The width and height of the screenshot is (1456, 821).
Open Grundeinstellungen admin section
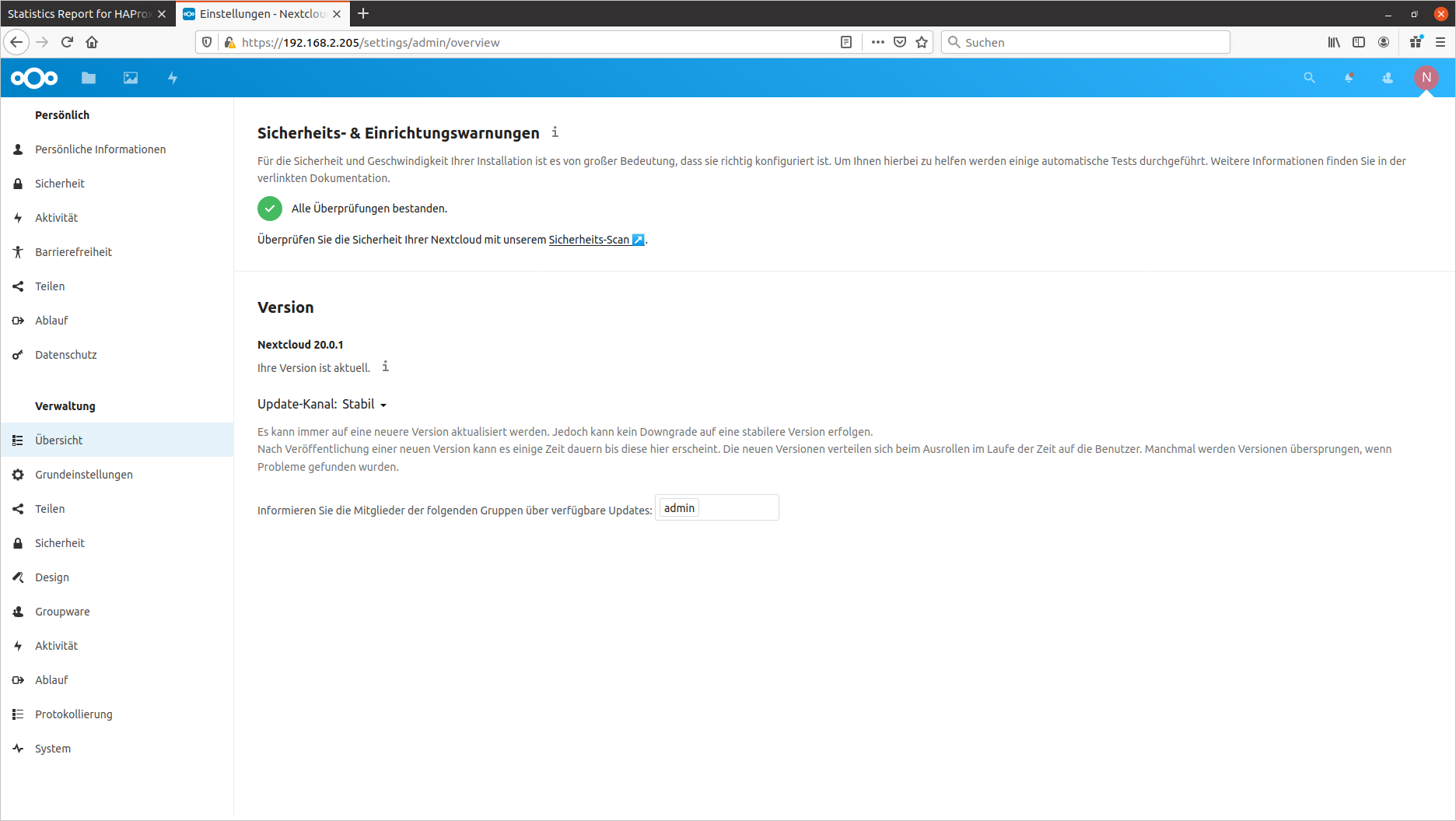117,475
